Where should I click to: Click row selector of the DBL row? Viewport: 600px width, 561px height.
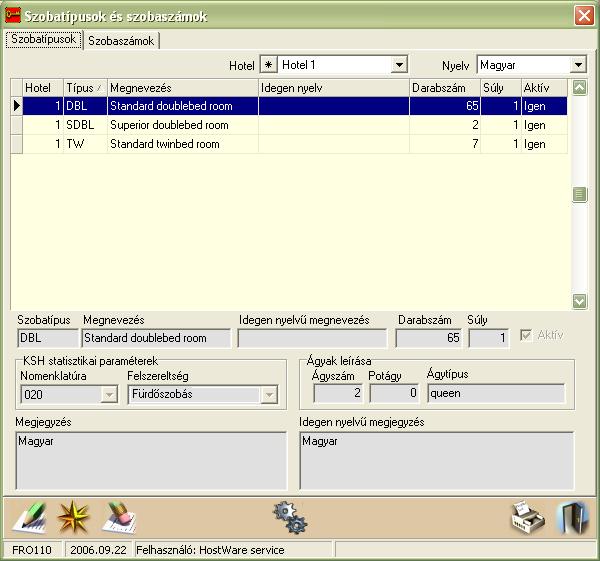pos(16,106)
